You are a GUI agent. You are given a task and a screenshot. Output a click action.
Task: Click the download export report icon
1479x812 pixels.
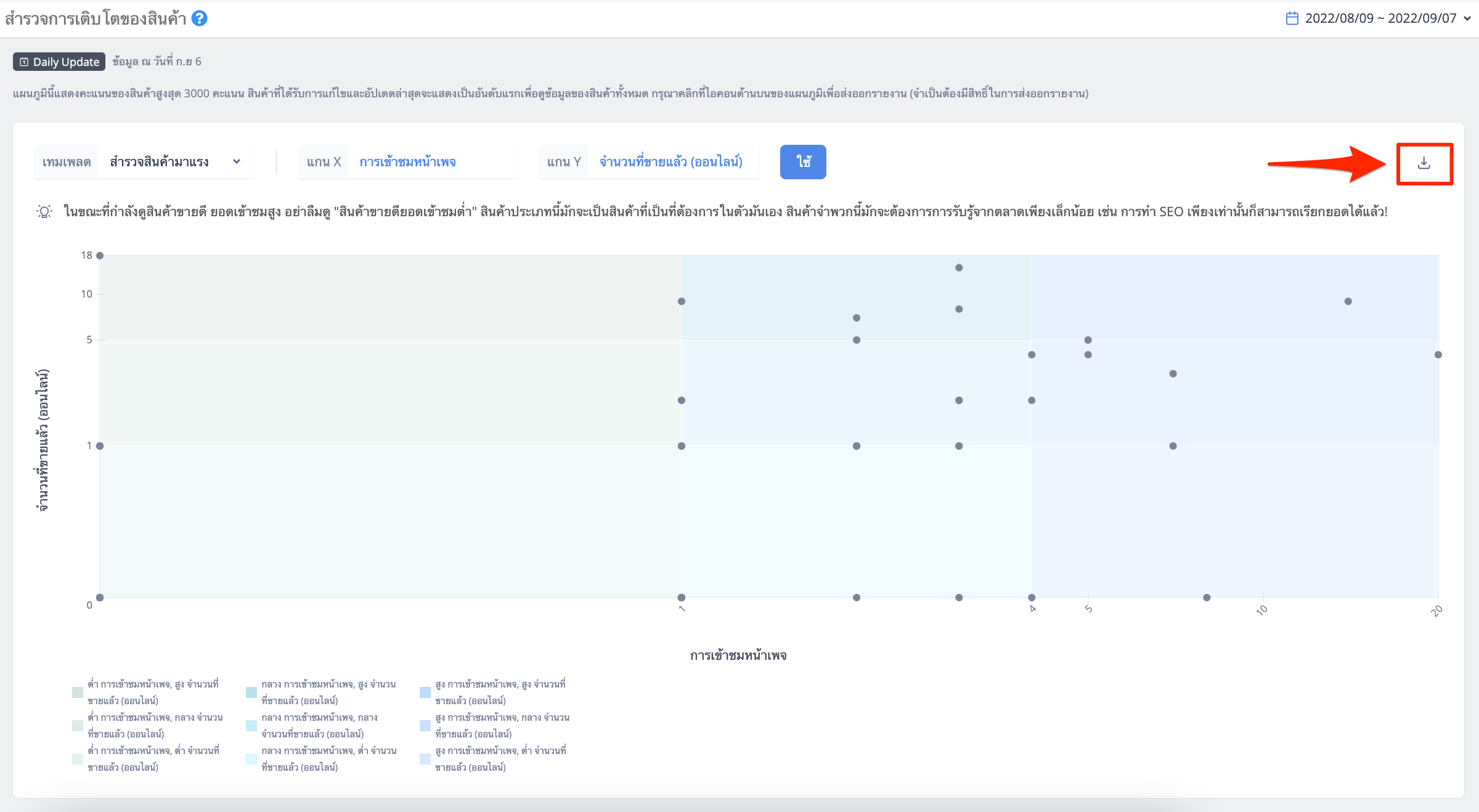click(x=1424, y=163)
